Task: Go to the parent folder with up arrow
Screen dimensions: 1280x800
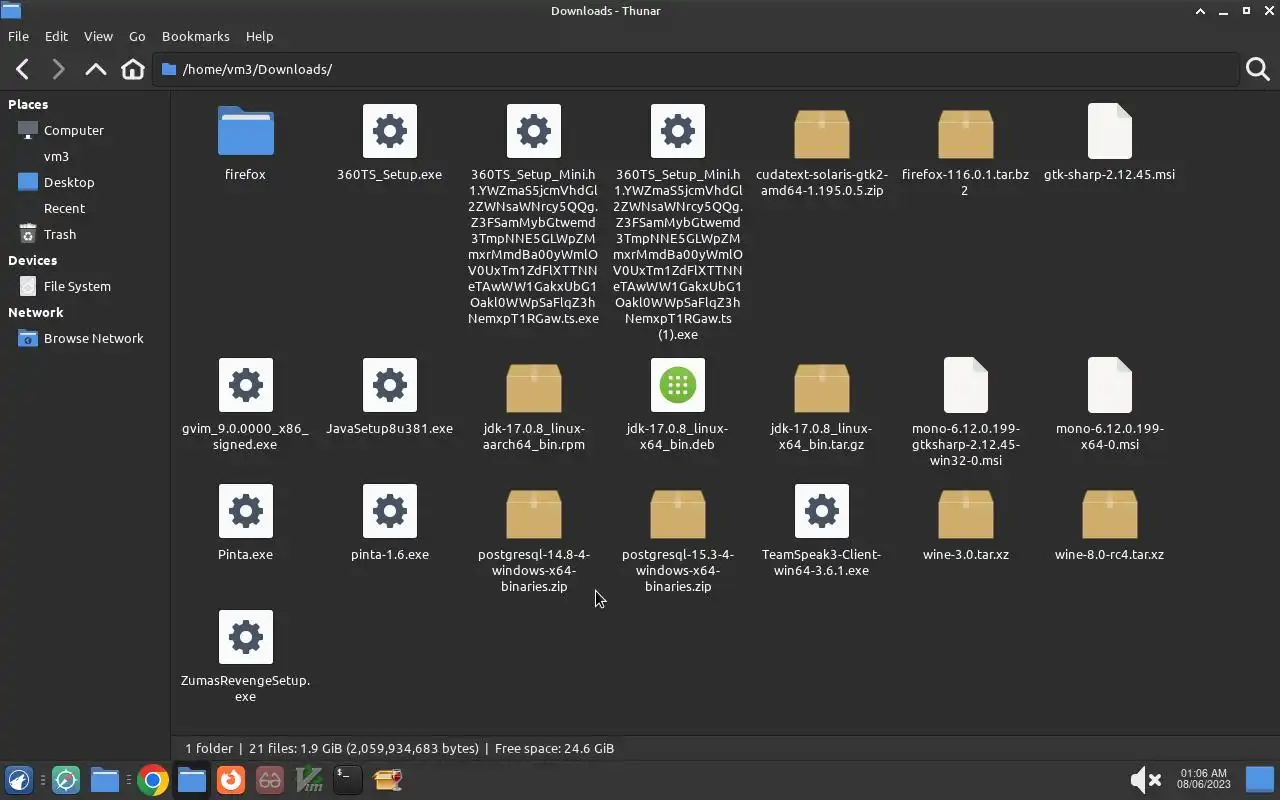Action: click(x=95, y=69)
